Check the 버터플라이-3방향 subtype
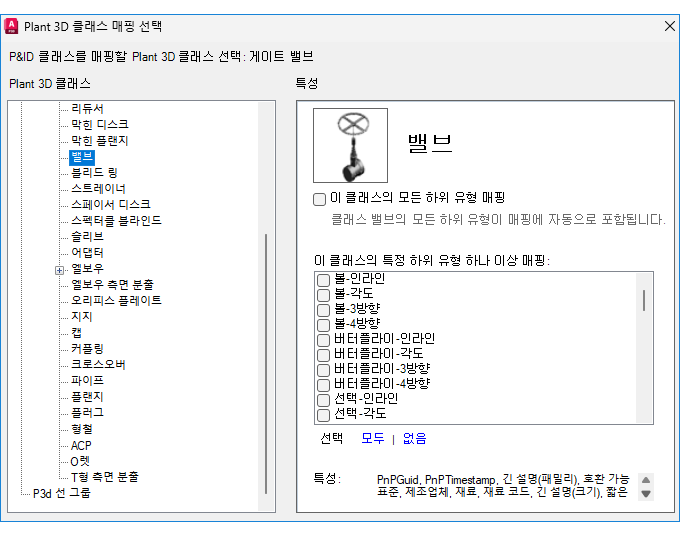Viewport: 680px width, 536px height. pos(324,370)
